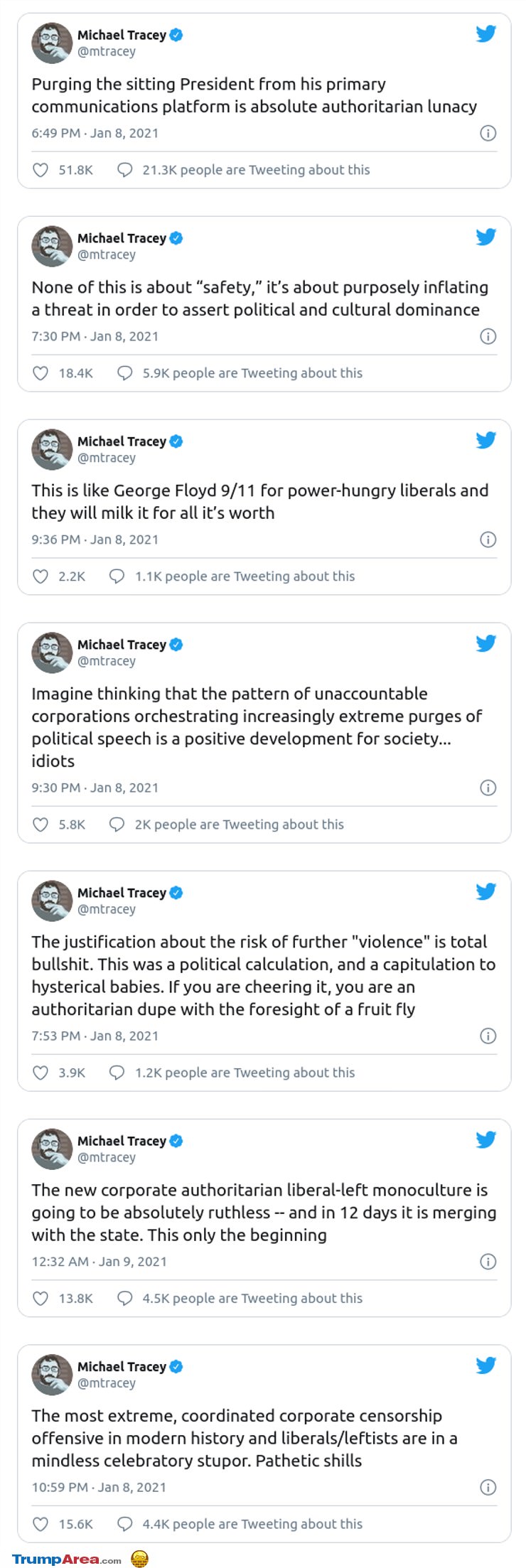Click the verified badge on the second tweet
Screen dimensions: 526x1568
click(x=176, y=238)
